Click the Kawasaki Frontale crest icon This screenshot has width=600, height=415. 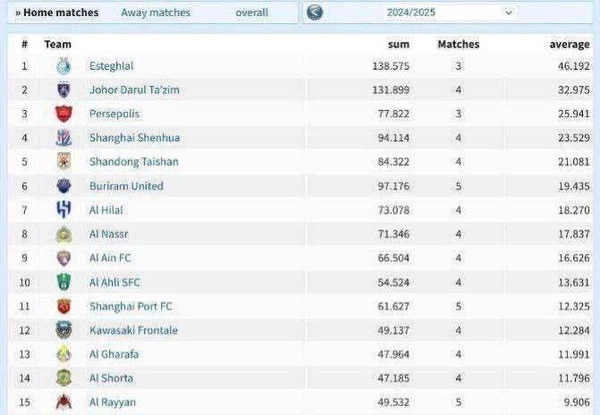pos(64,330)
